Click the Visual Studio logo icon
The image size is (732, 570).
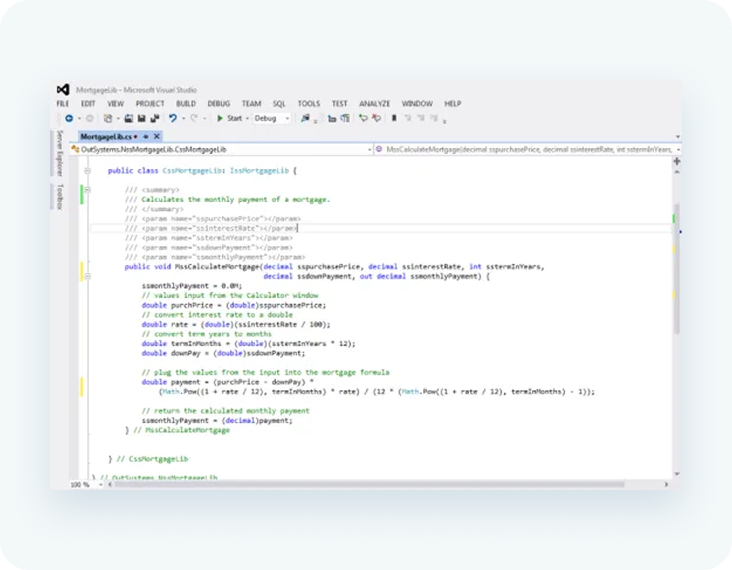[x=62, y=89]
